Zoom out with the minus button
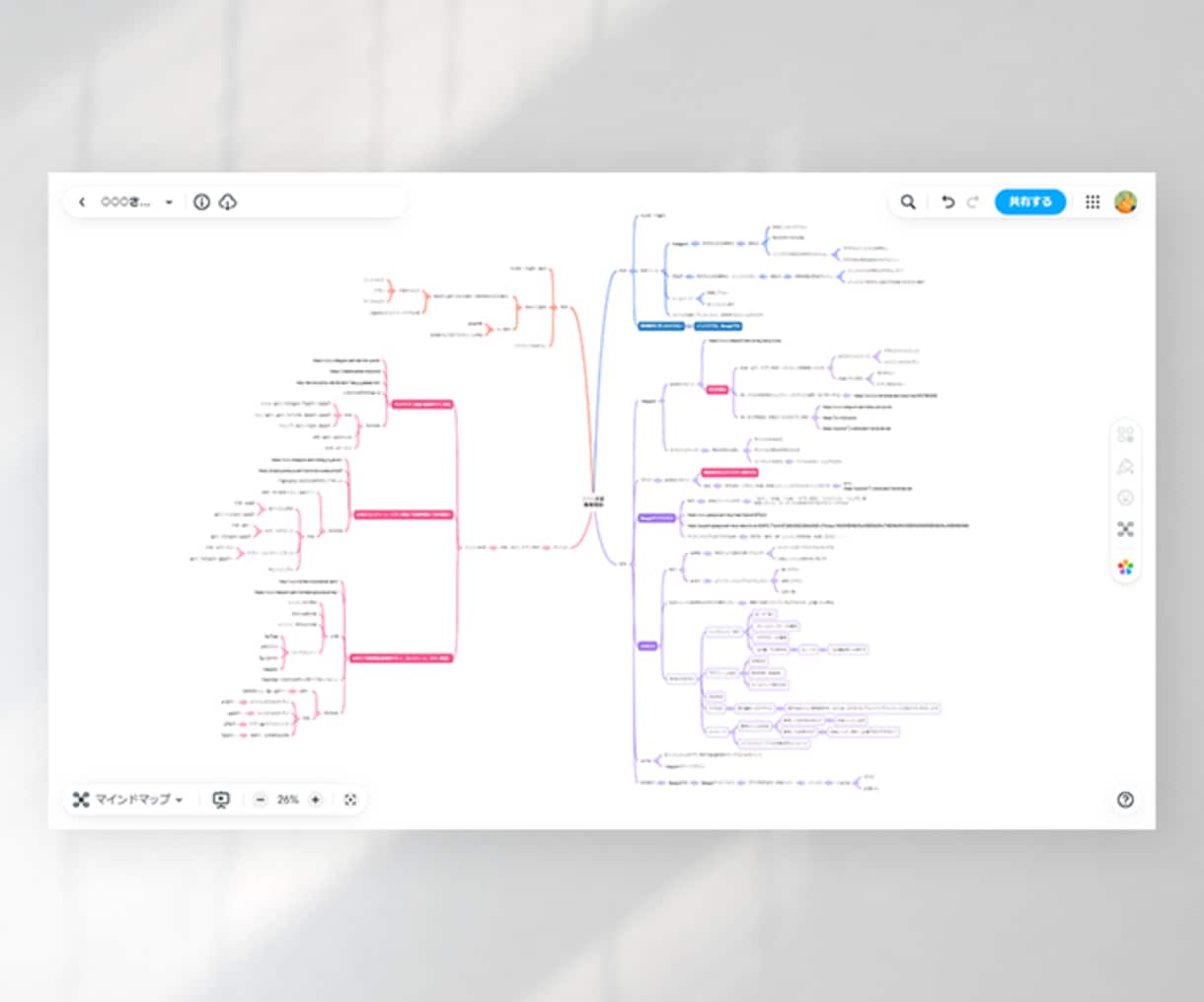Viewport: 1204px width, 1002px height. 260,800
